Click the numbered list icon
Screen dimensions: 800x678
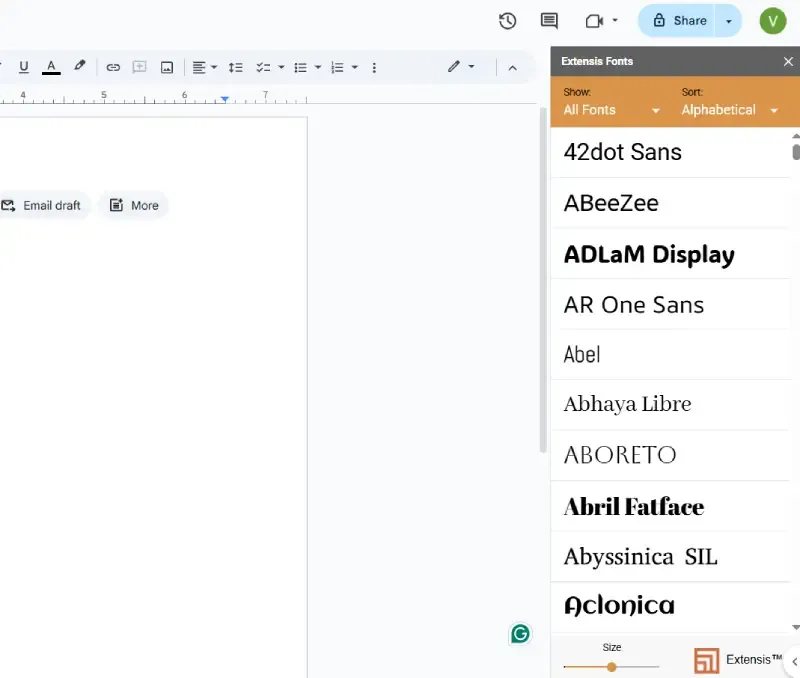(x=337, y=67)
